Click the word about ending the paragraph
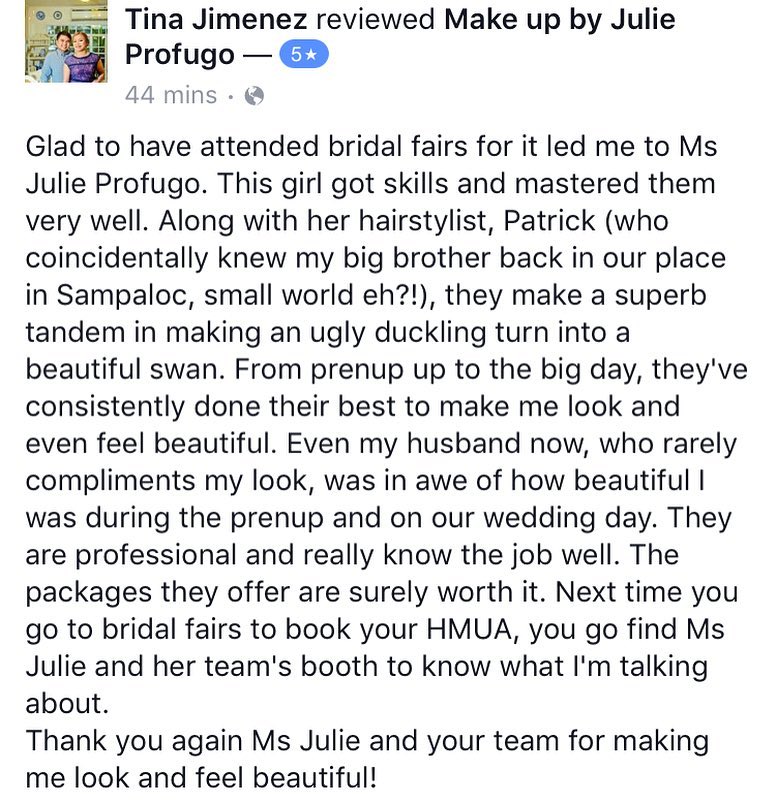The height and width of the screenshot is (802, 776). point(67,703)
